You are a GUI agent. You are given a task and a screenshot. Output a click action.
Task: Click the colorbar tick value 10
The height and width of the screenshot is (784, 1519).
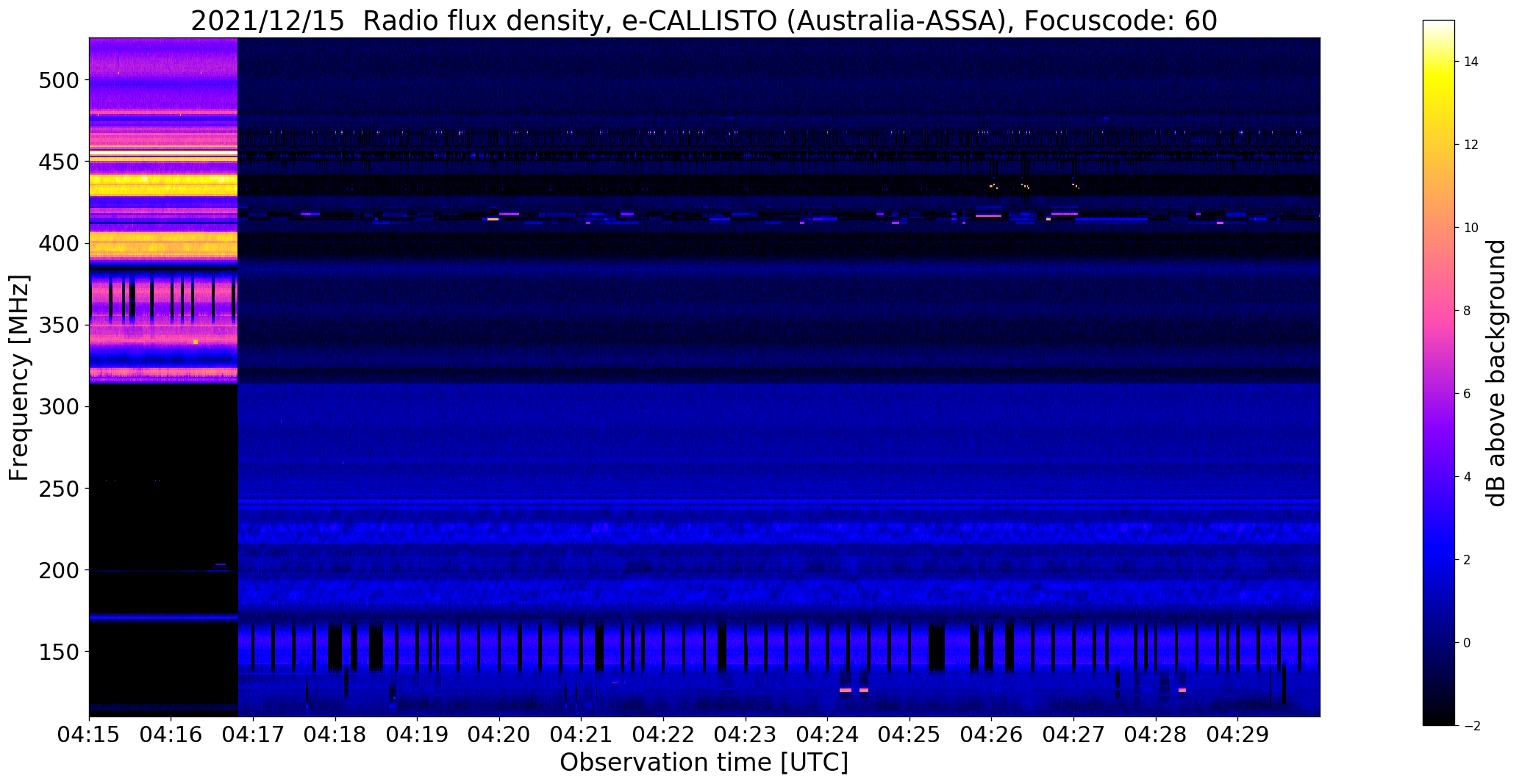tap(1470, 228)
